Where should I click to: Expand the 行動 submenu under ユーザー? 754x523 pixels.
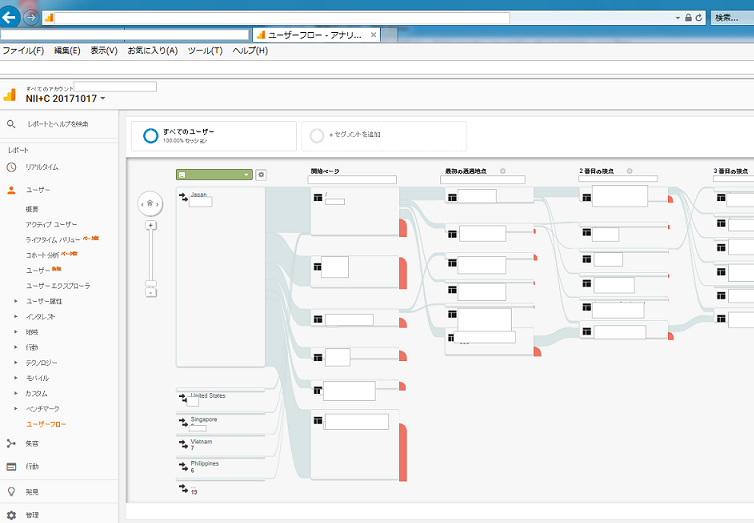click(16, 347)
